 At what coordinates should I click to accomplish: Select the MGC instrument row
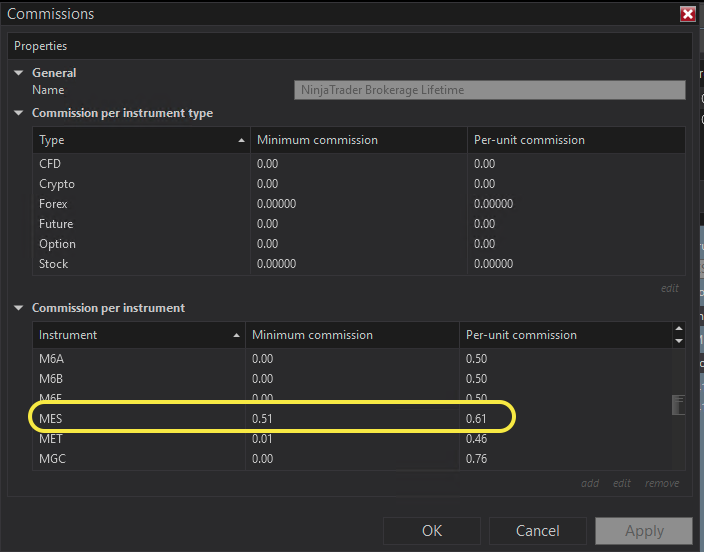[x=140, y=459]
